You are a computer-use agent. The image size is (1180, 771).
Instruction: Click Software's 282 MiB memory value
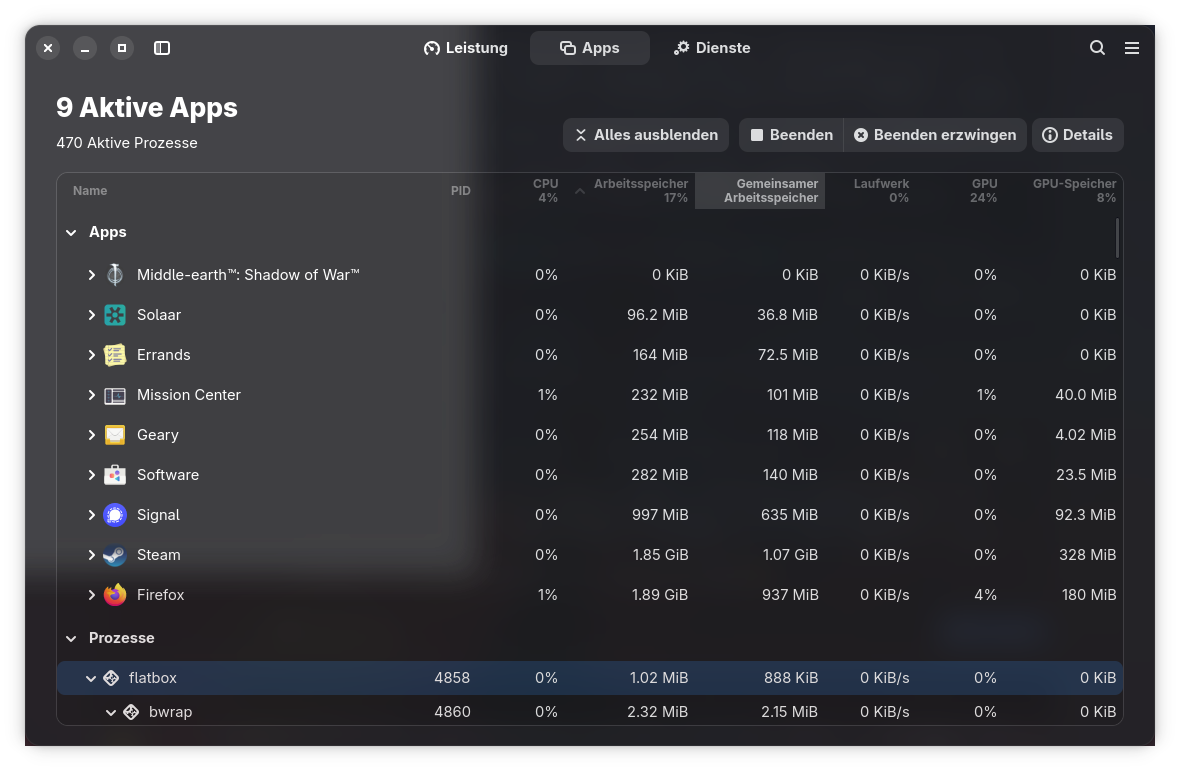660,475
